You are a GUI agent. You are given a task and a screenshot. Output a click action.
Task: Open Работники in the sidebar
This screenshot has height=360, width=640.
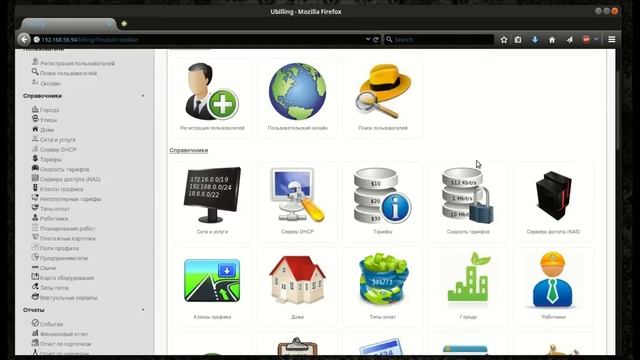click(x=54, y=219)
